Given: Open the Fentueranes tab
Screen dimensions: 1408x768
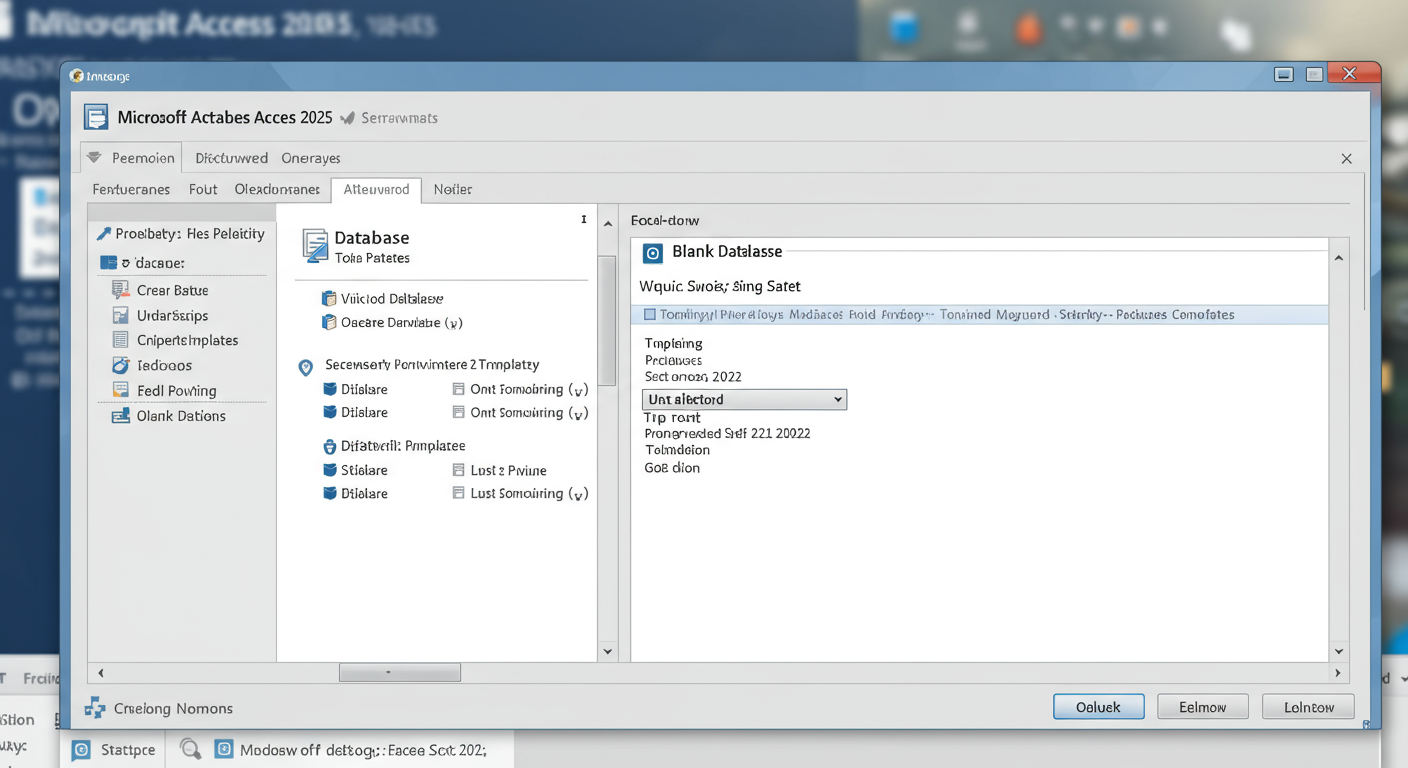Looking at the screenshot, I should [131, 189].
